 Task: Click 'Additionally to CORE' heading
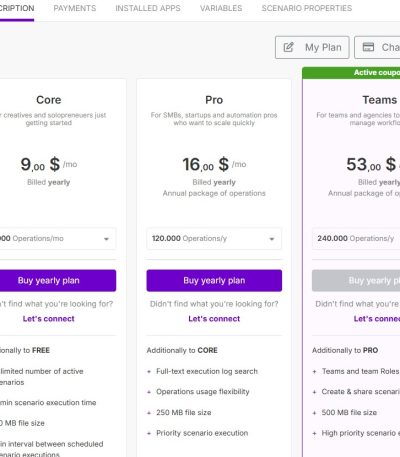pos(182,350)
